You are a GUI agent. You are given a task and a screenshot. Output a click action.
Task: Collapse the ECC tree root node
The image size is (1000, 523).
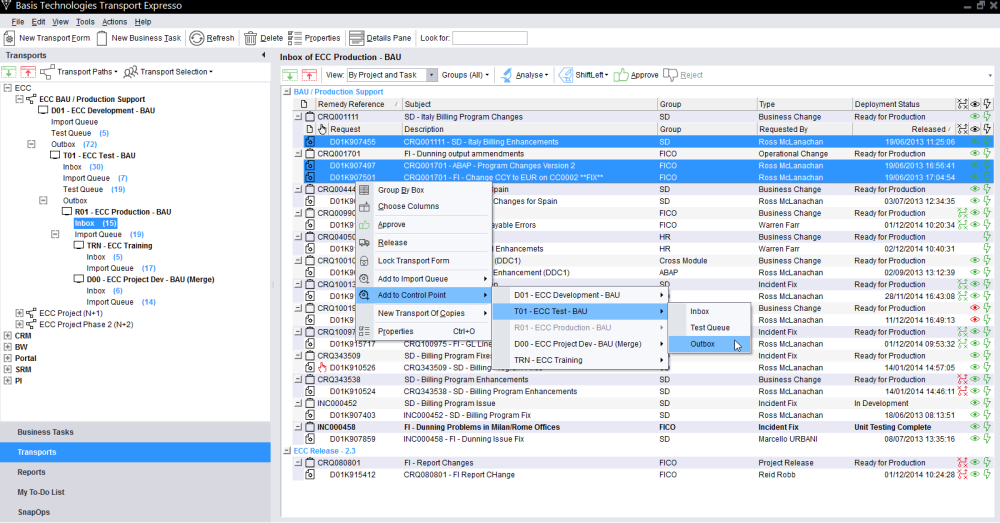[8, 88]
